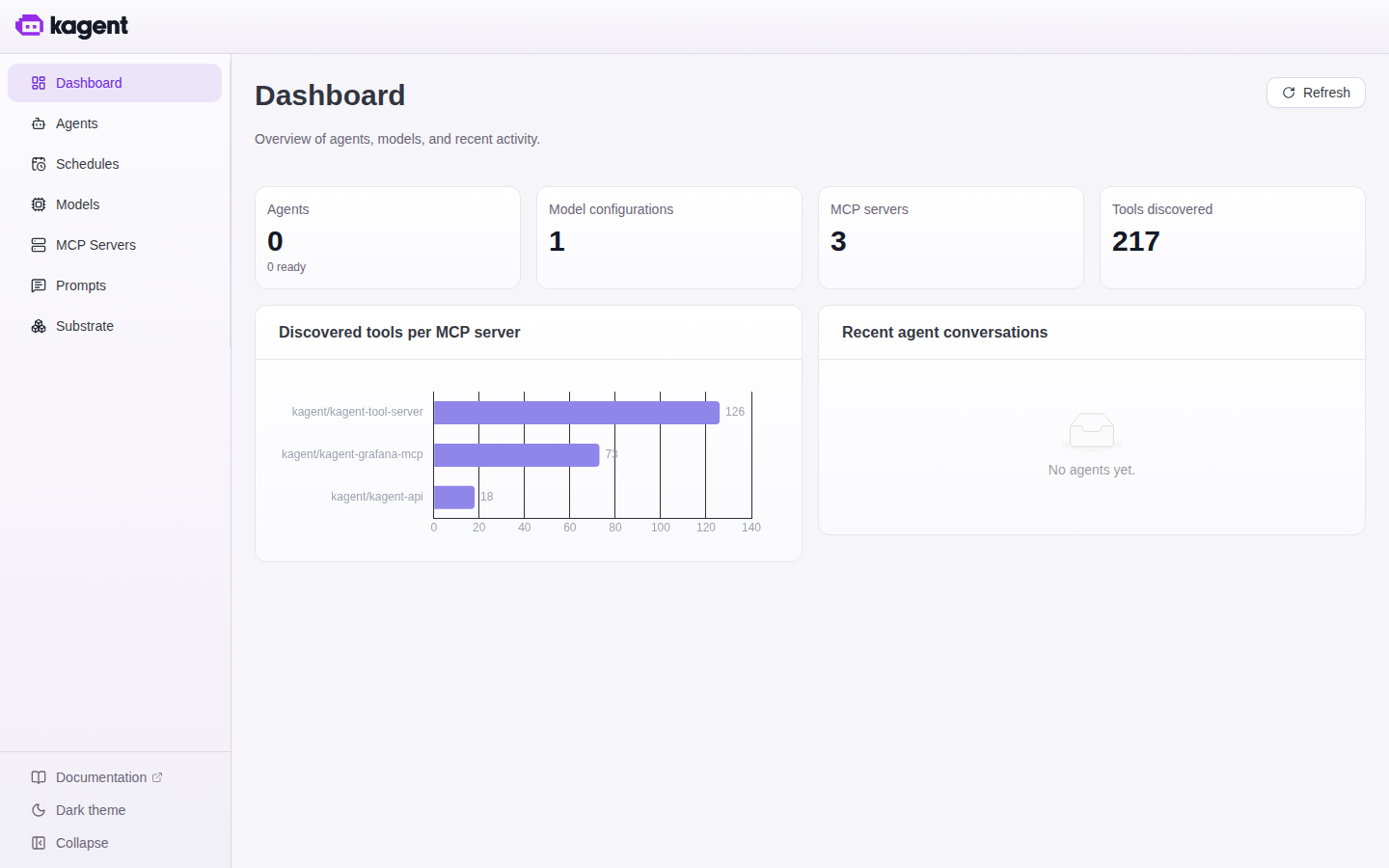Click the kagent-grafana-mcp bar in chart
Screen dimensions: 1389x868
point(517,455)
